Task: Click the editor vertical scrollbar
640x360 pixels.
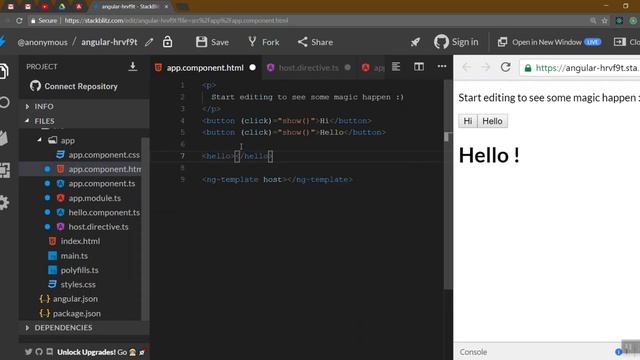Action: [x=448, y=184]
